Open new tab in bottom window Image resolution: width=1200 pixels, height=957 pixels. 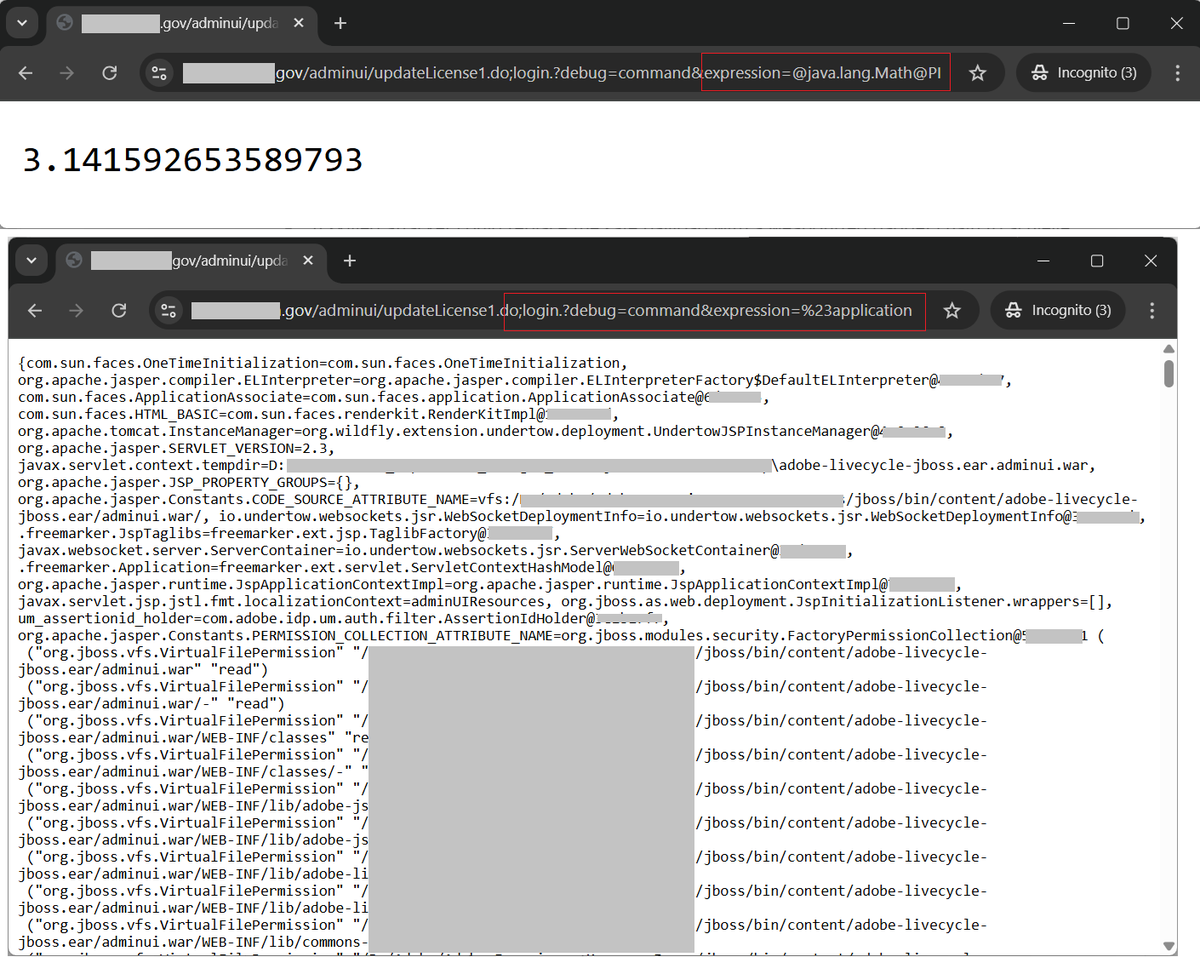click(x=349, y=261)
